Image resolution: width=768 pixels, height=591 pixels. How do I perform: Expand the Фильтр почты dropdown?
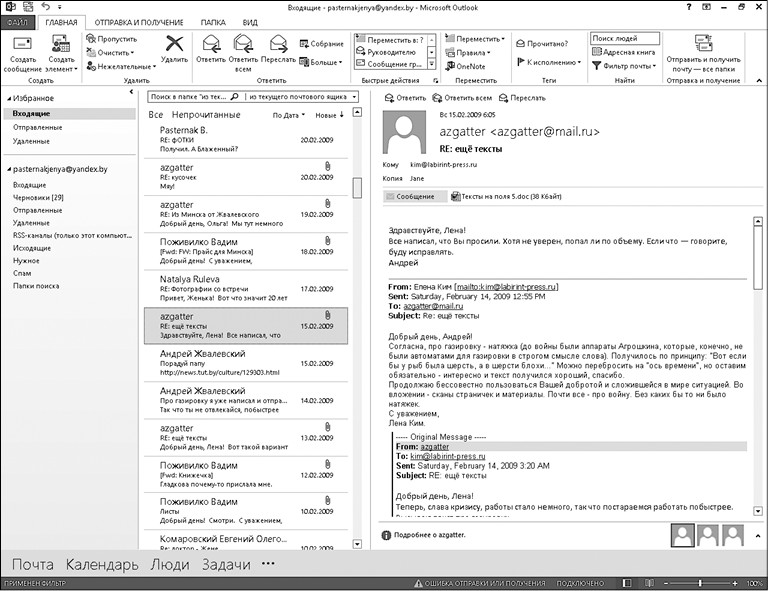pos(630,66)
